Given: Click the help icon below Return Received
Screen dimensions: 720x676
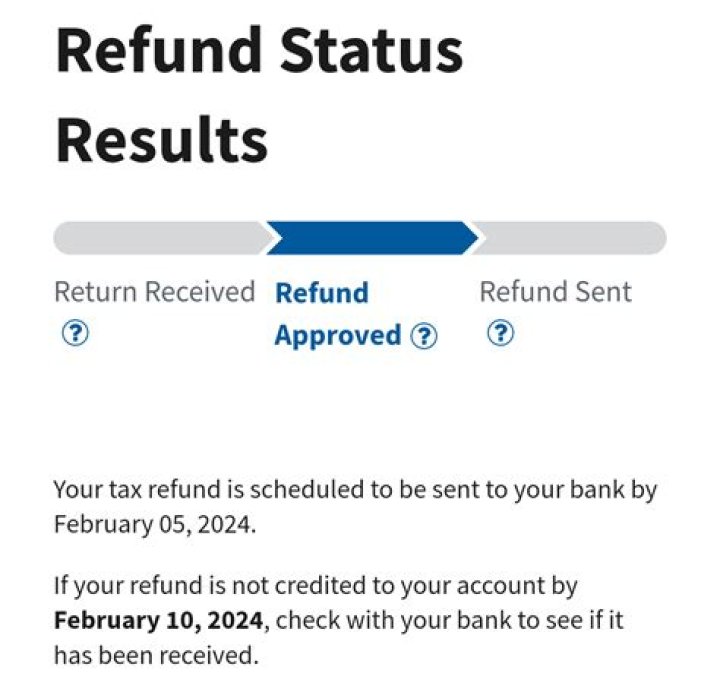Looking at the screenshot, I should click(x=74, y=335).
